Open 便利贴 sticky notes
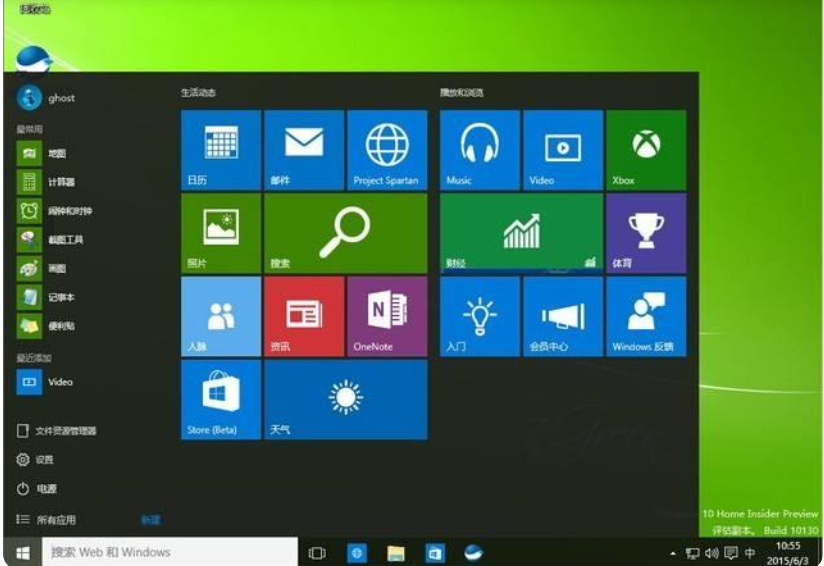The height and width of the screenshot is (566, 824). (x=46, y=326)
